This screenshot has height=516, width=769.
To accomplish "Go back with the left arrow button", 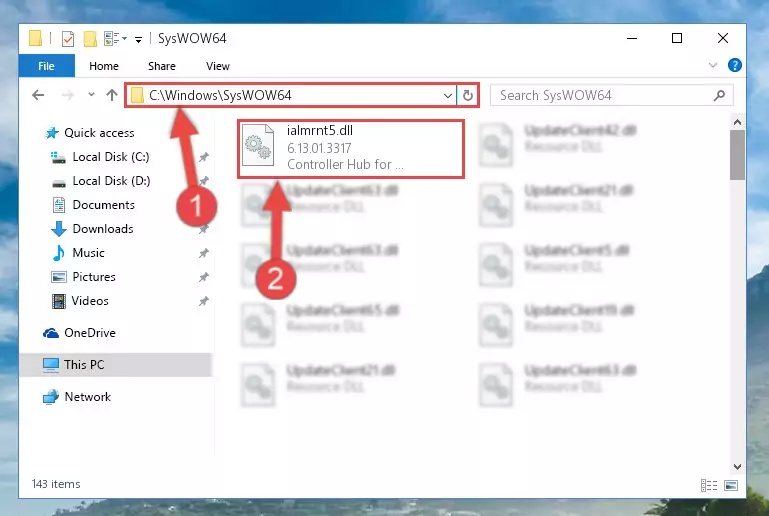I will click(x=38, y=95).
